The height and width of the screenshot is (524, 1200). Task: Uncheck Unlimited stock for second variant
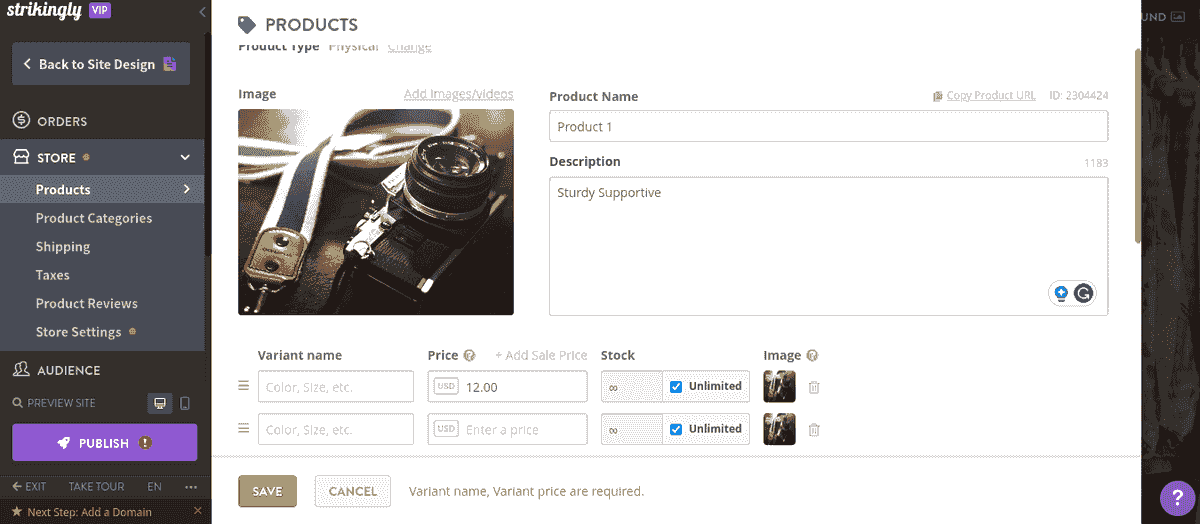[x=676, y=429]
